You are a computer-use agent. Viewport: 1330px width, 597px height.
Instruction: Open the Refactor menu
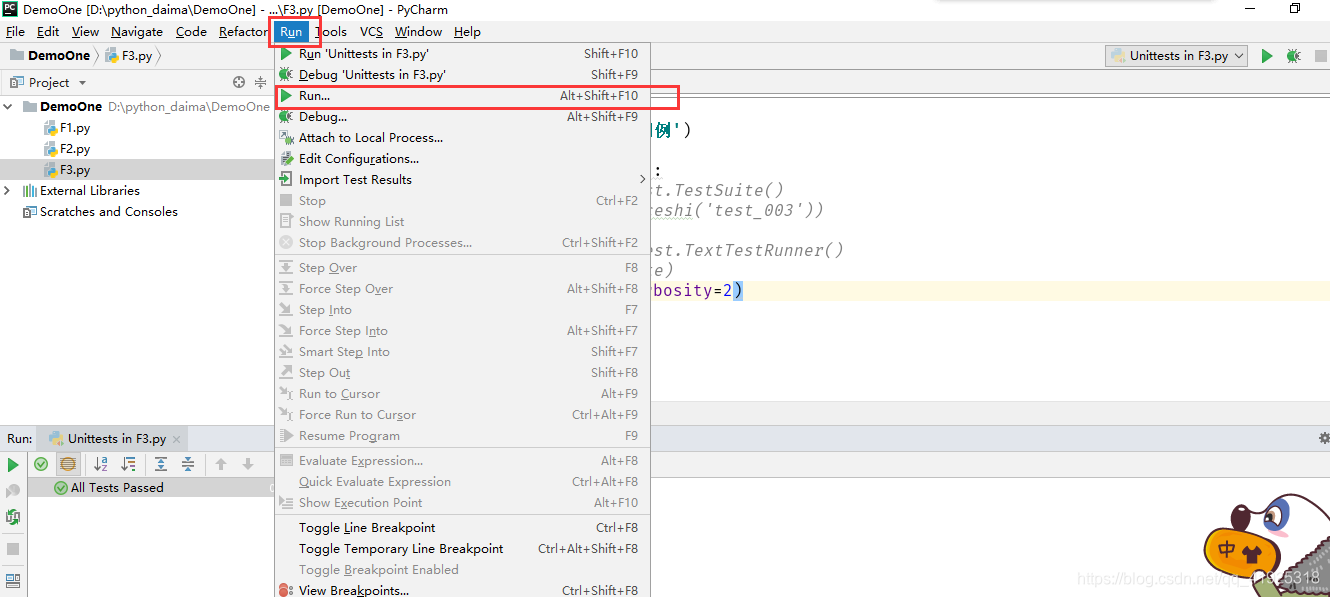pos(243,32)
